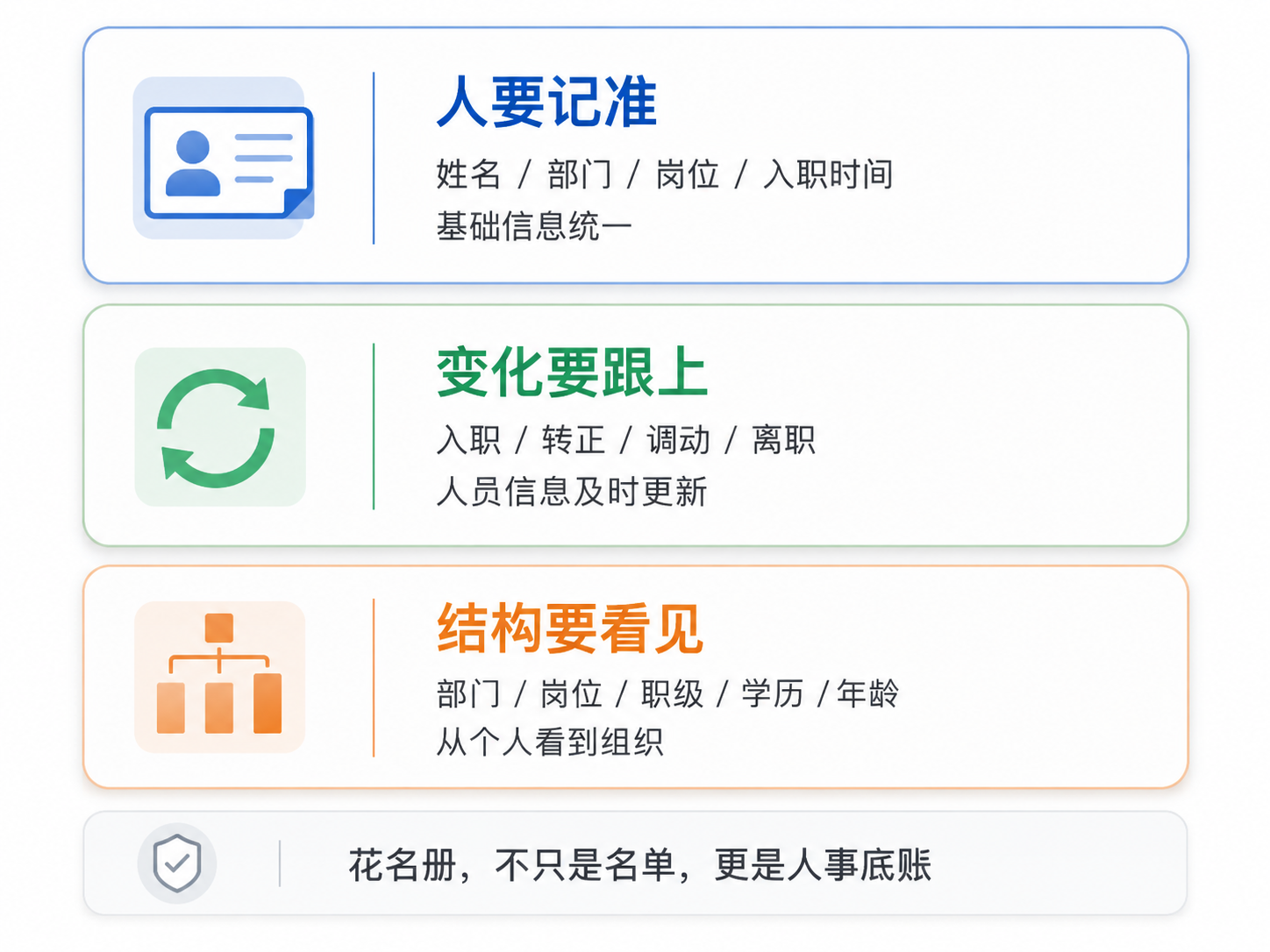Click the orange vertical divider in third card

pyautogui.click(x=374, y=678)
